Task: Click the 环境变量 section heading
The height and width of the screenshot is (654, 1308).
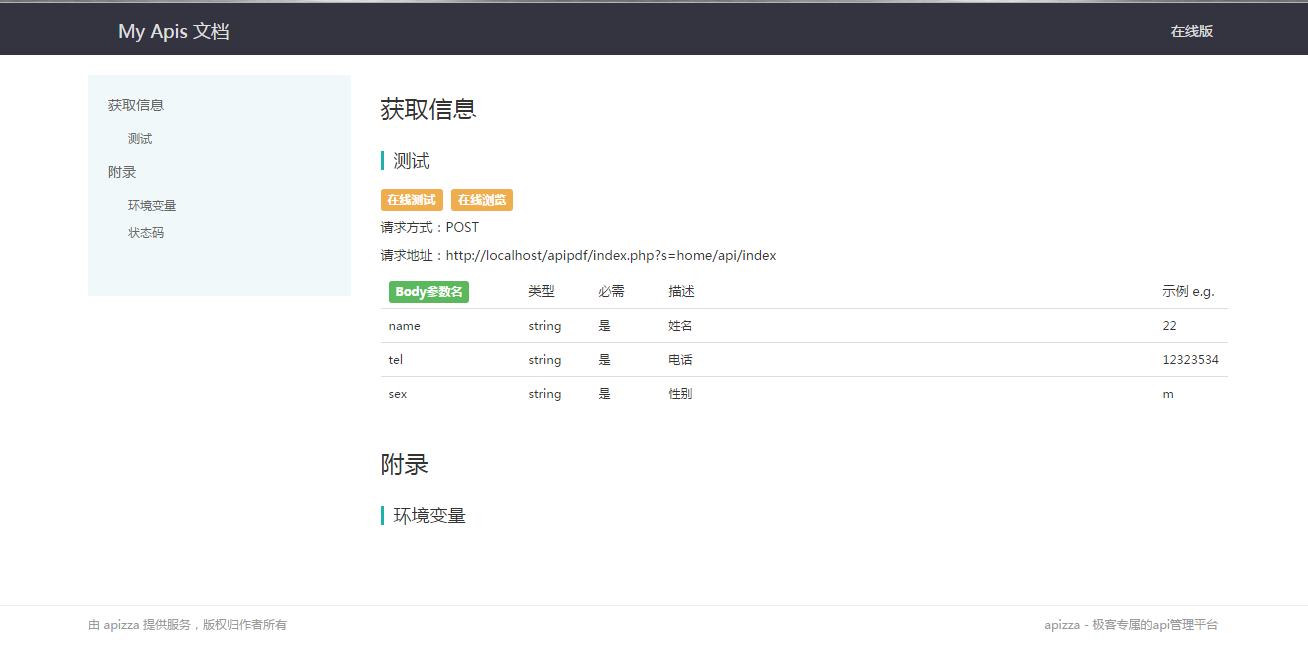Action: pos(429,516)
